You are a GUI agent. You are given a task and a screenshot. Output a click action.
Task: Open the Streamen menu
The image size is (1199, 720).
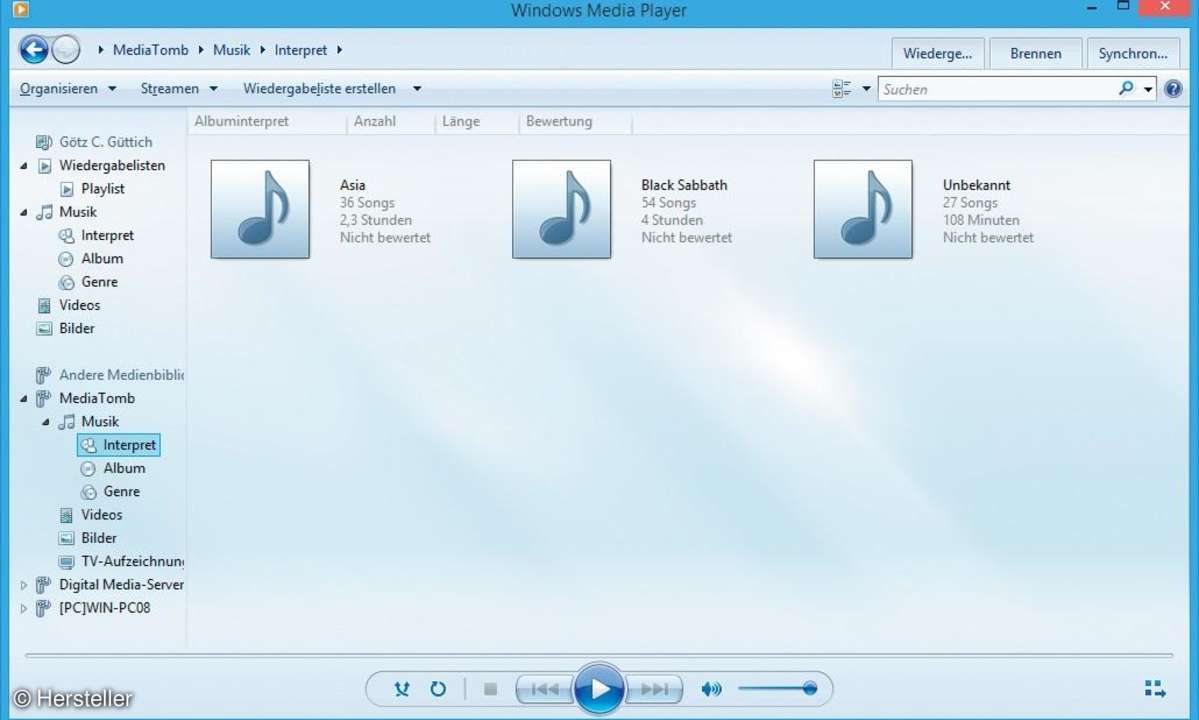[x=179, y=89]
